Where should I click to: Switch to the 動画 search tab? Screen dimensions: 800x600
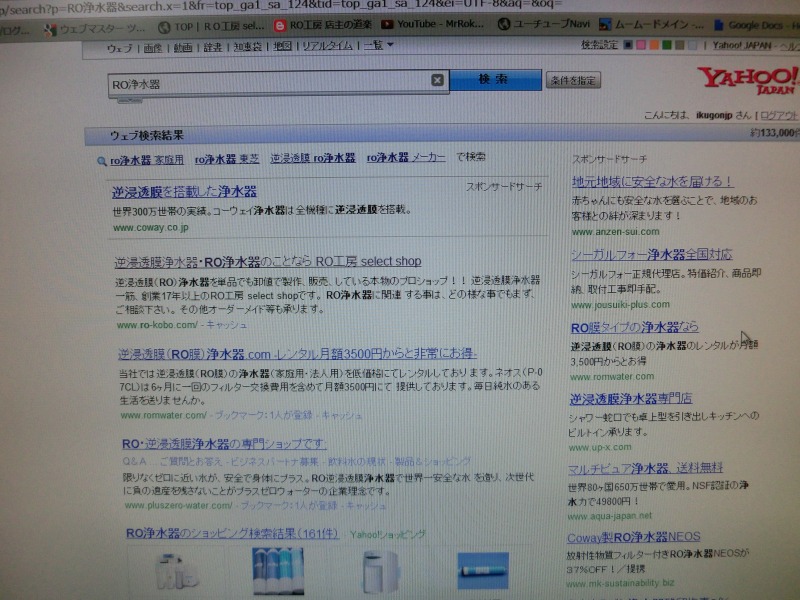click(x=183, y=47)
